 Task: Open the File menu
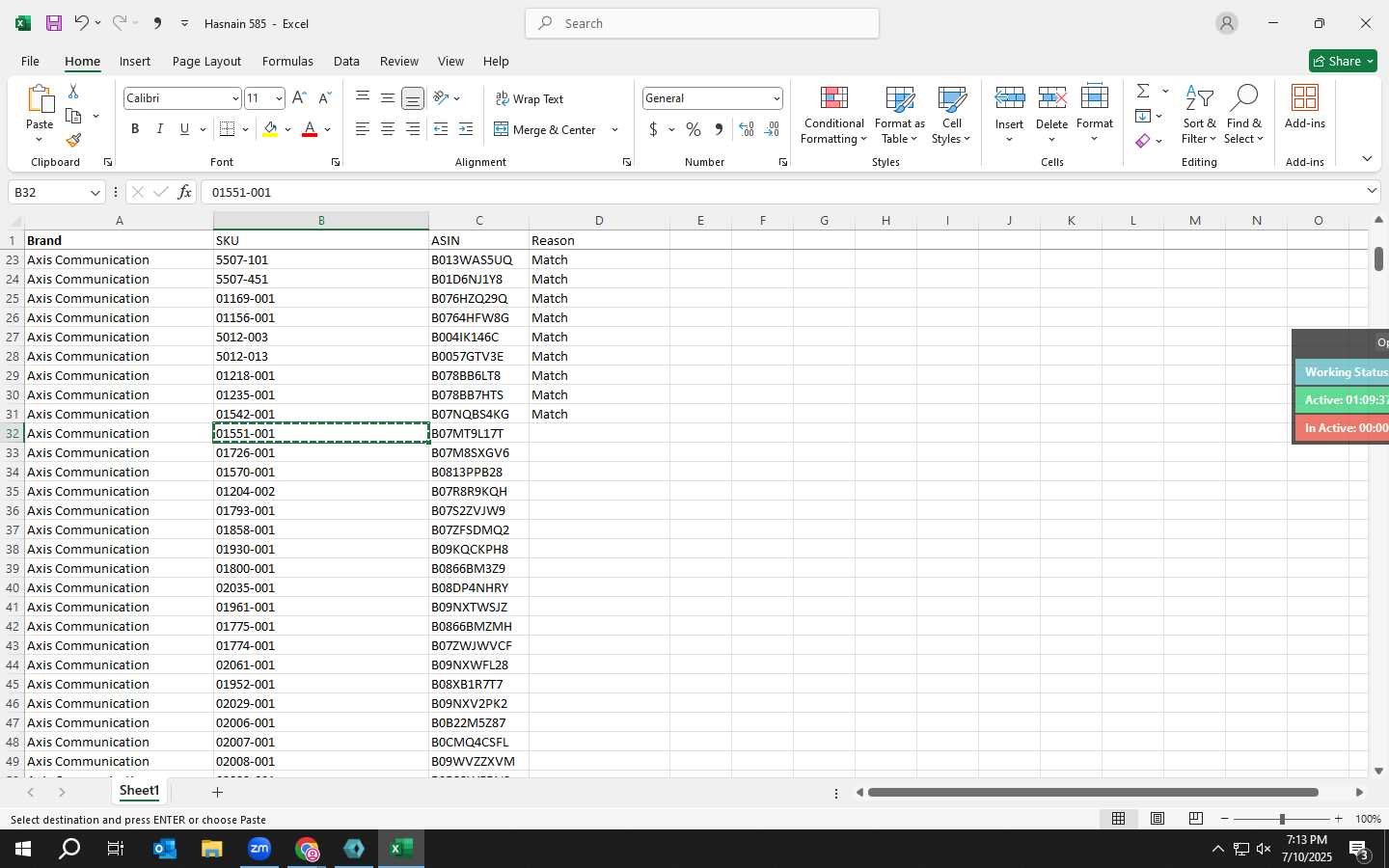click(x=30, y=61)
